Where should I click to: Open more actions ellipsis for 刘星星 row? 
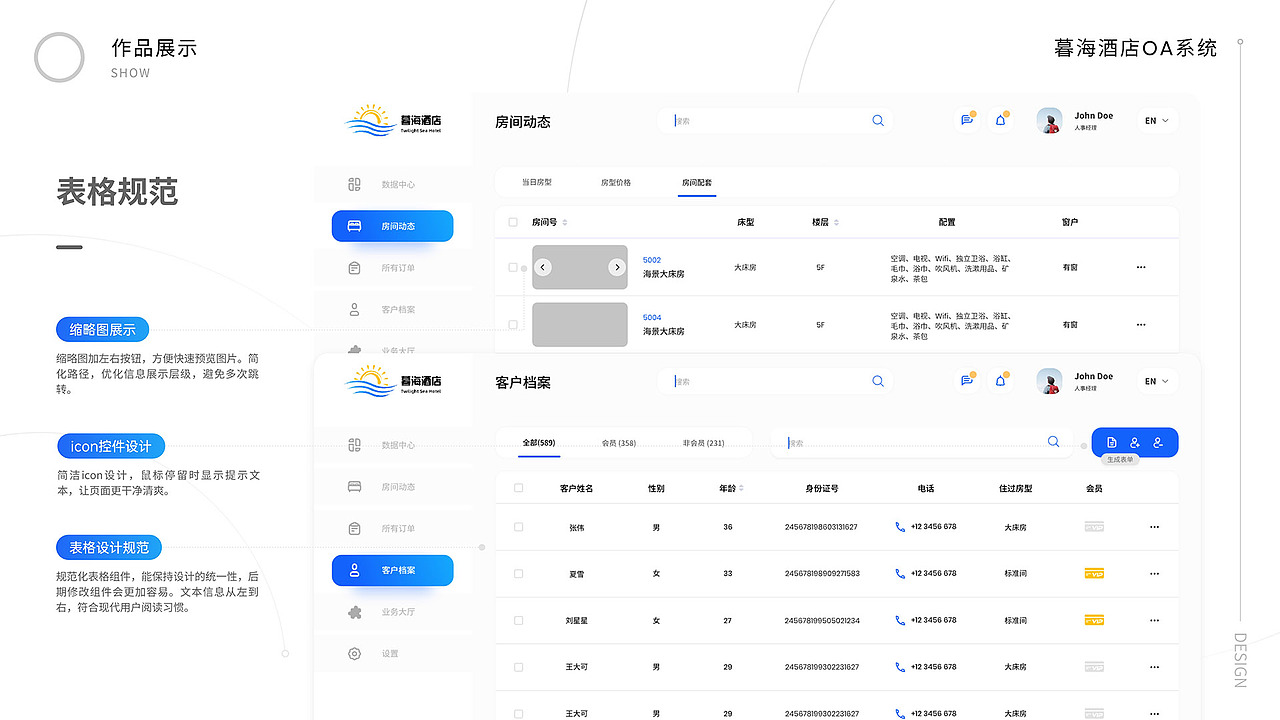coord(1154,620)
